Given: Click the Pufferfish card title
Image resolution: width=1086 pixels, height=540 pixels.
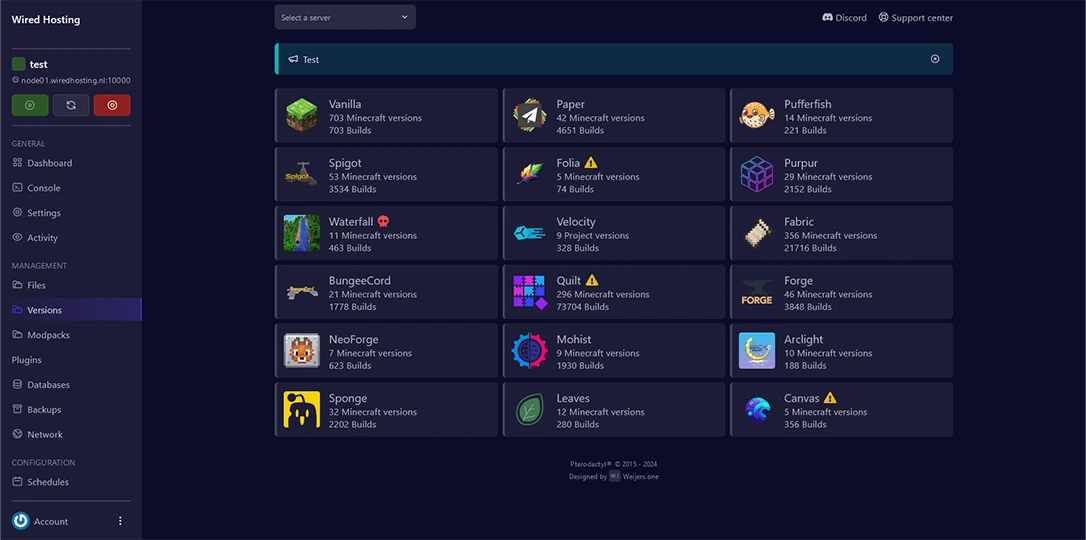Looking at the screenshot, I should 808,104.
